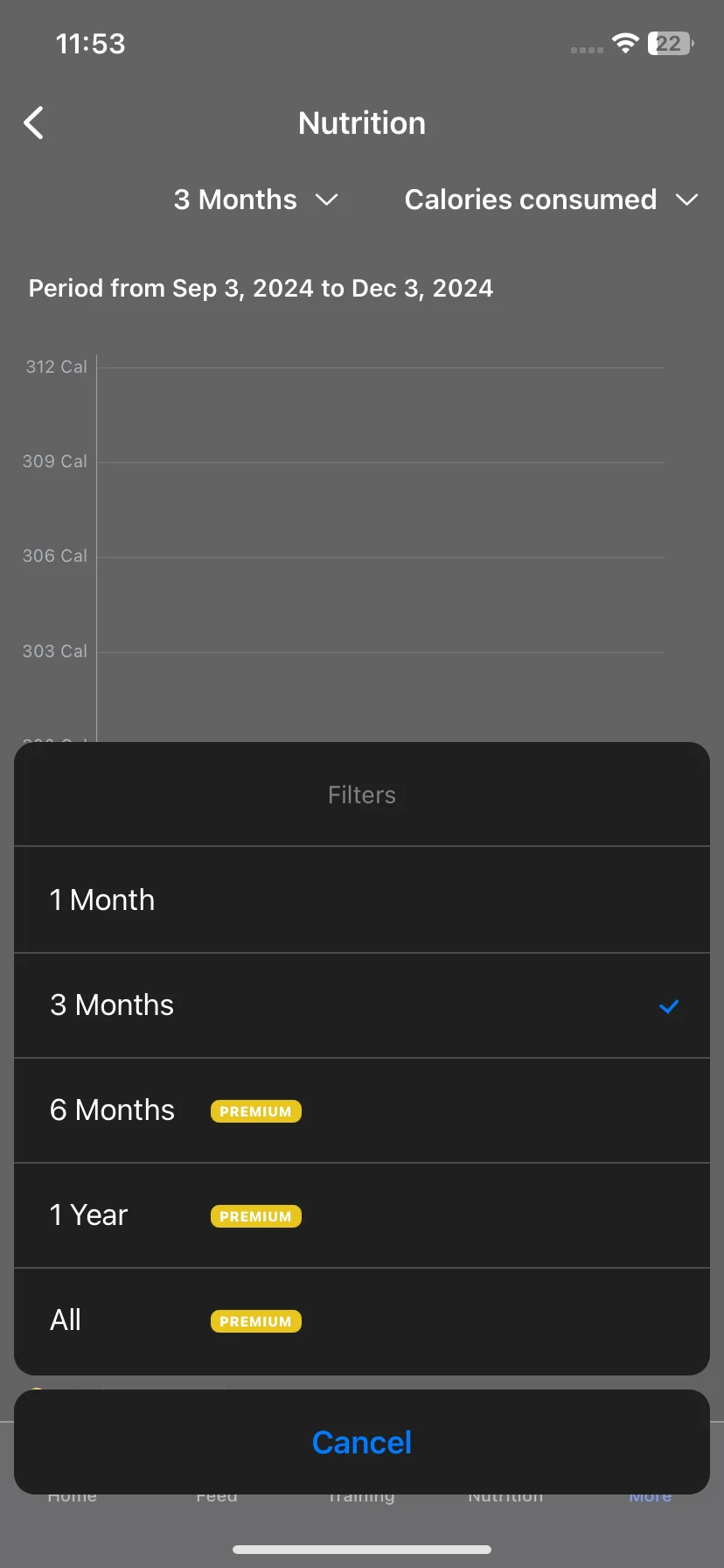Open the Calories consumed metric dropdown

(x=551, y=199)
